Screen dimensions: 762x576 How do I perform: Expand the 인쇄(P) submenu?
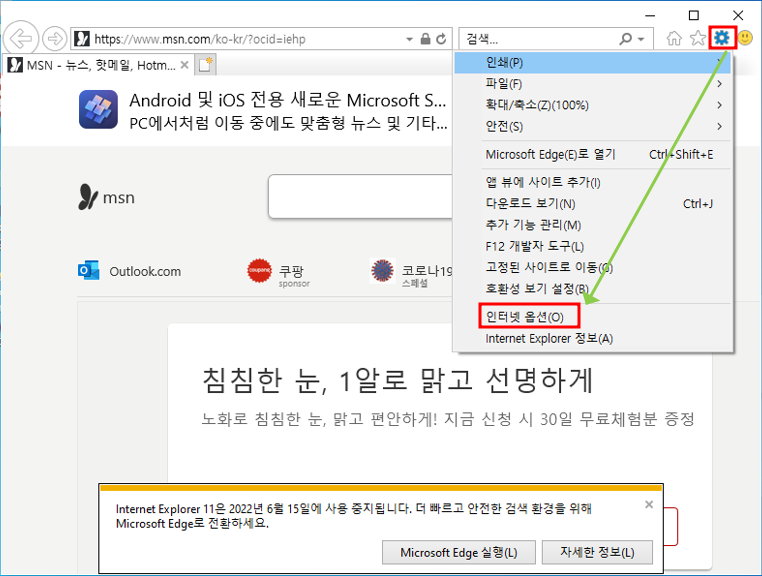(592, 63)
